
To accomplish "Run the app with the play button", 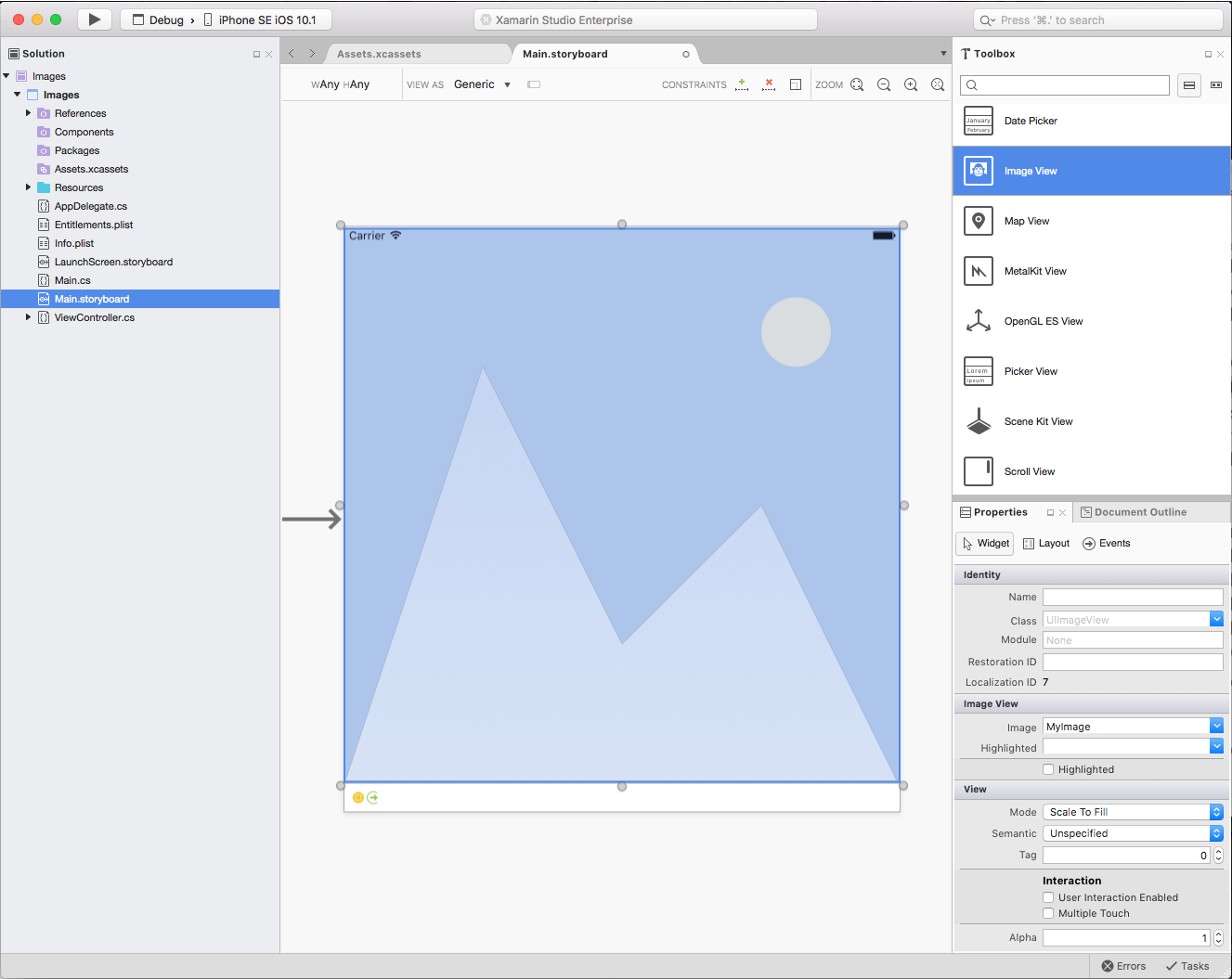I will tap(95, 19).
